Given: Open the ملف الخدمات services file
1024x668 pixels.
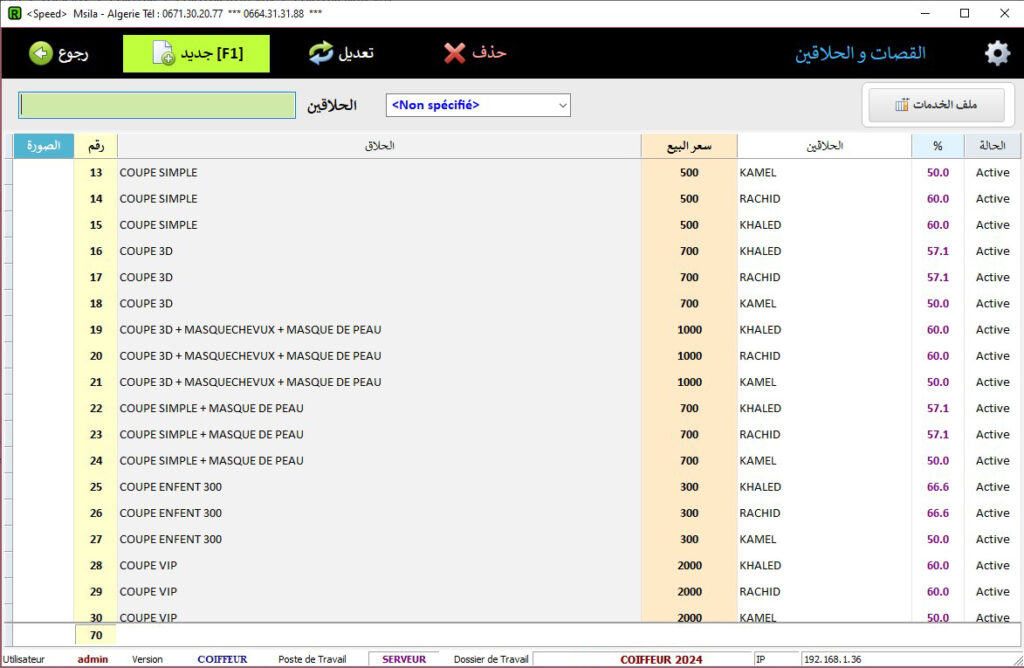Looking at the screenshot, I should click(x=936, y=105).
